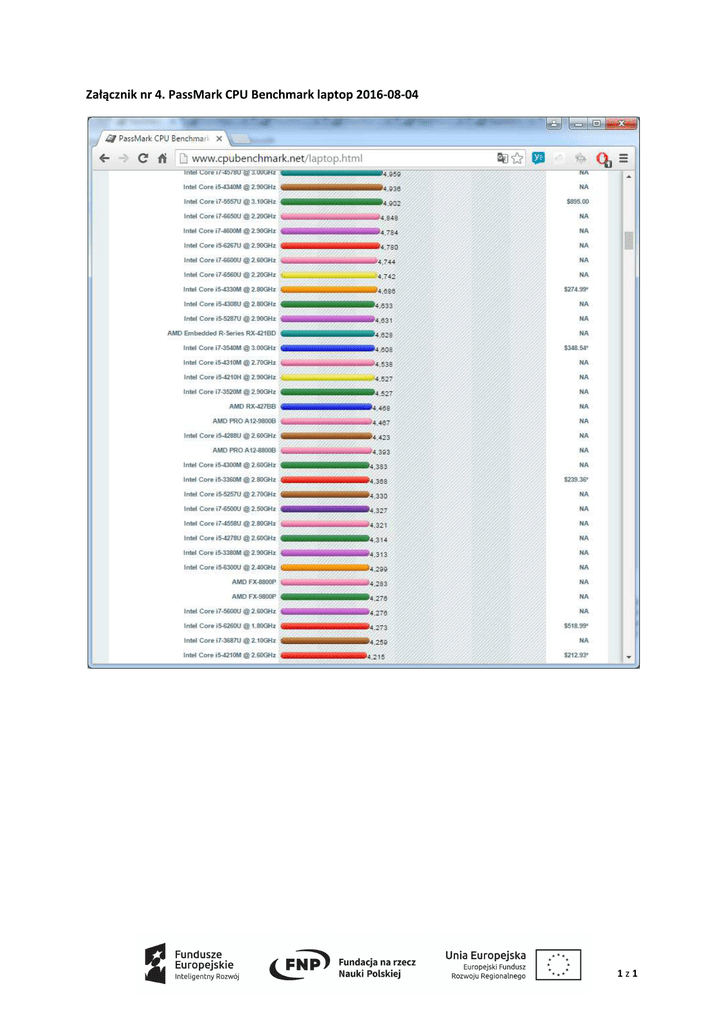Viewport: 724px width, 1024px height.
Task: Reload the cpubenchmark page
Action: click(x=143, y=158)
